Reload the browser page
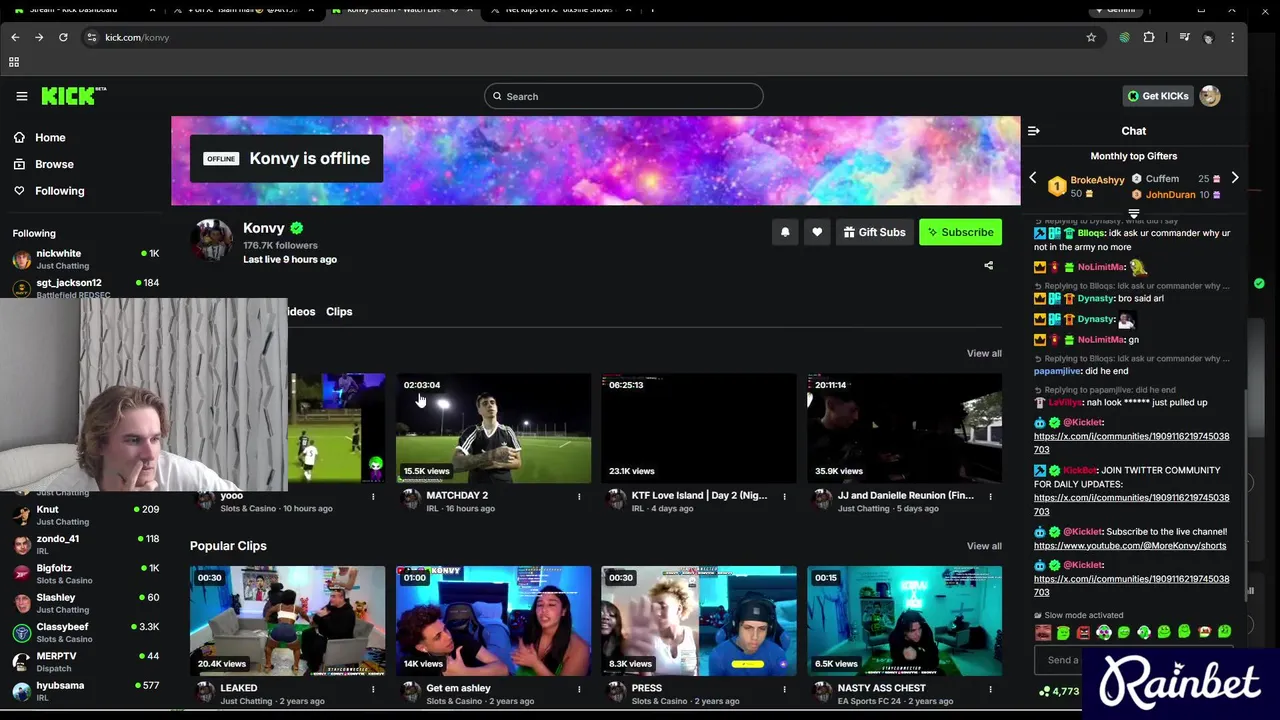 [63, 37]
